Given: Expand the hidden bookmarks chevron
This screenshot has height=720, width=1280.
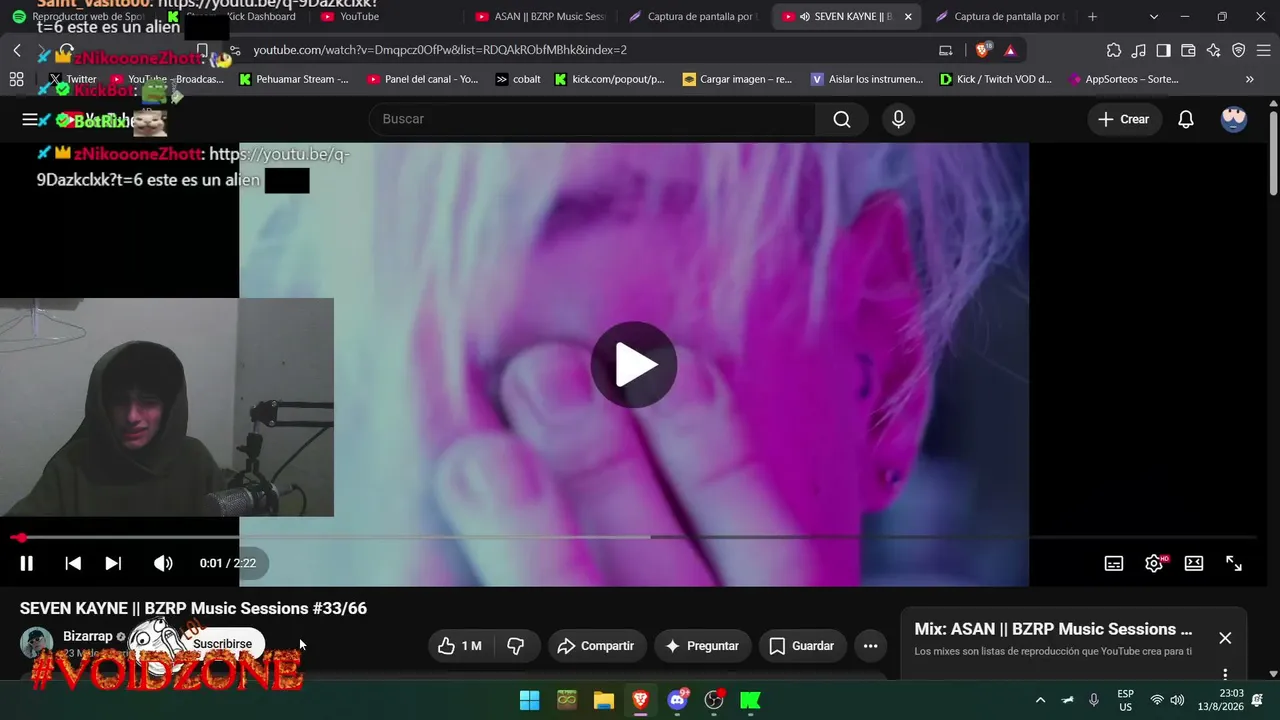Looking at the screenshot, I should click(x=1249, y=79).
